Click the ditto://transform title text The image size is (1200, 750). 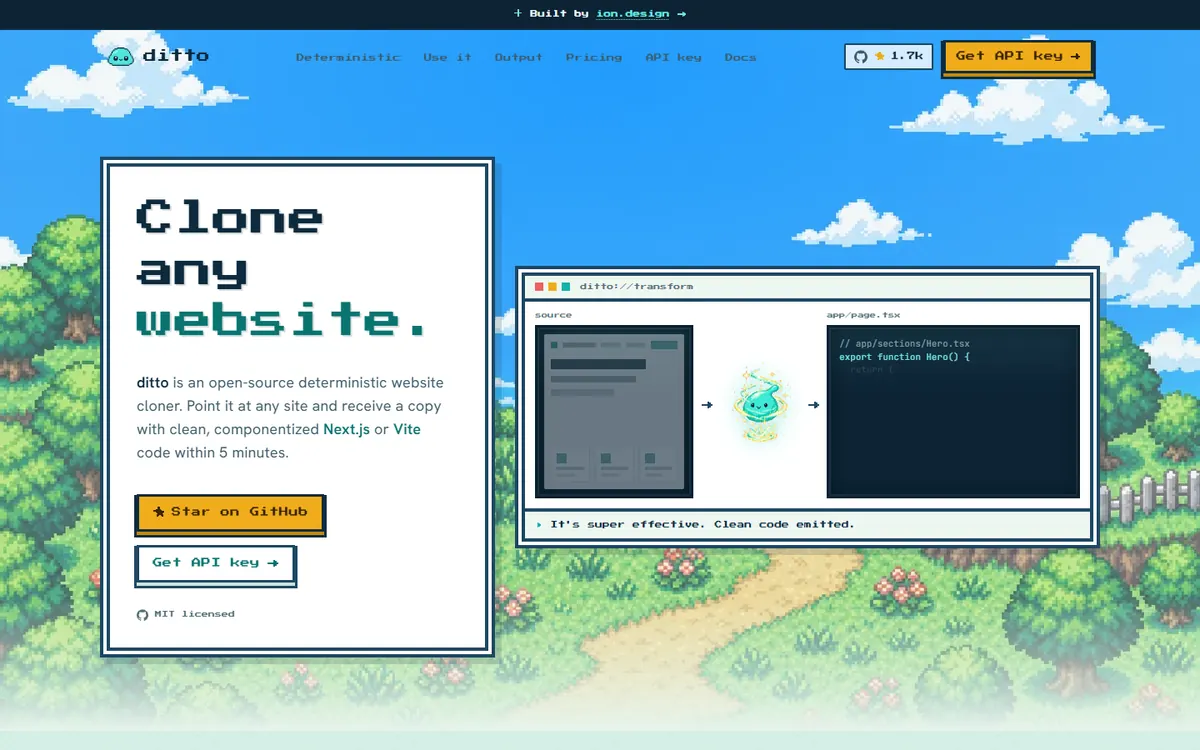click(x=636, y=287)
